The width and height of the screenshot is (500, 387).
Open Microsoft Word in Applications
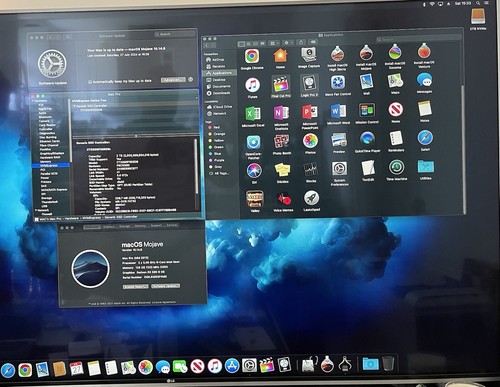tap(338, 111)
